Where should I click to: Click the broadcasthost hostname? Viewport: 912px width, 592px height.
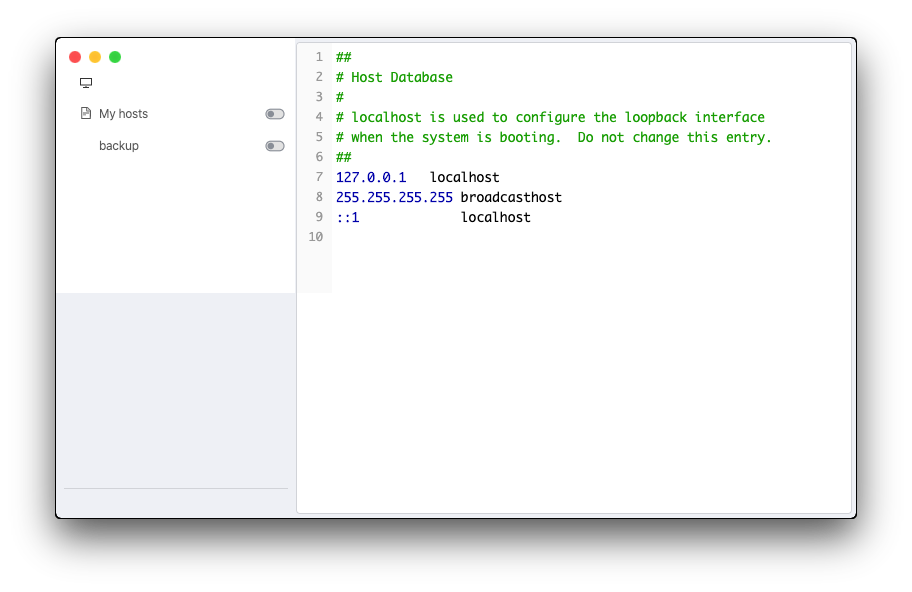(x=511, y=198)
